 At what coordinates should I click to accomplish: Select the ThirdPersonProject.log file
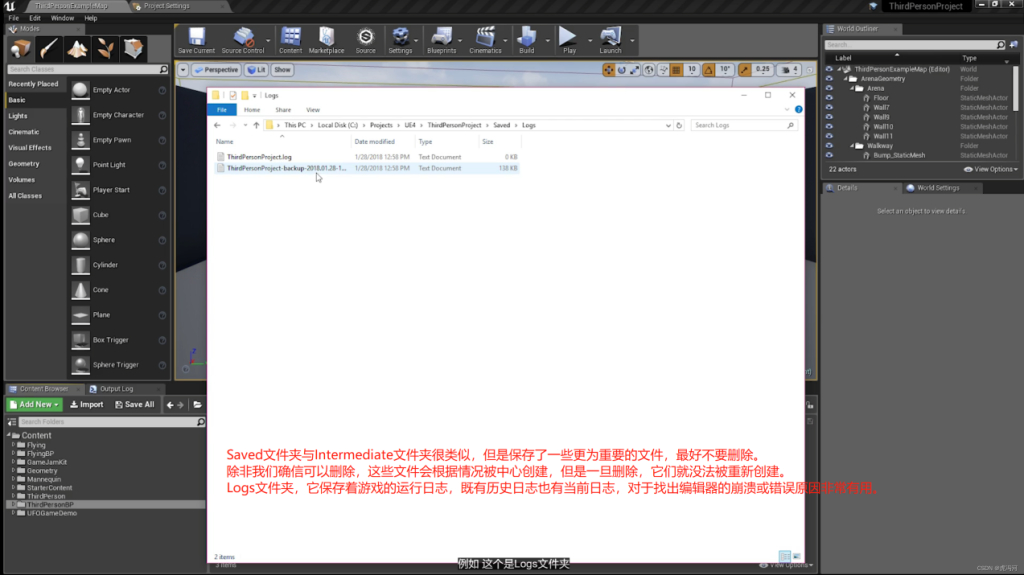(259, 157)
